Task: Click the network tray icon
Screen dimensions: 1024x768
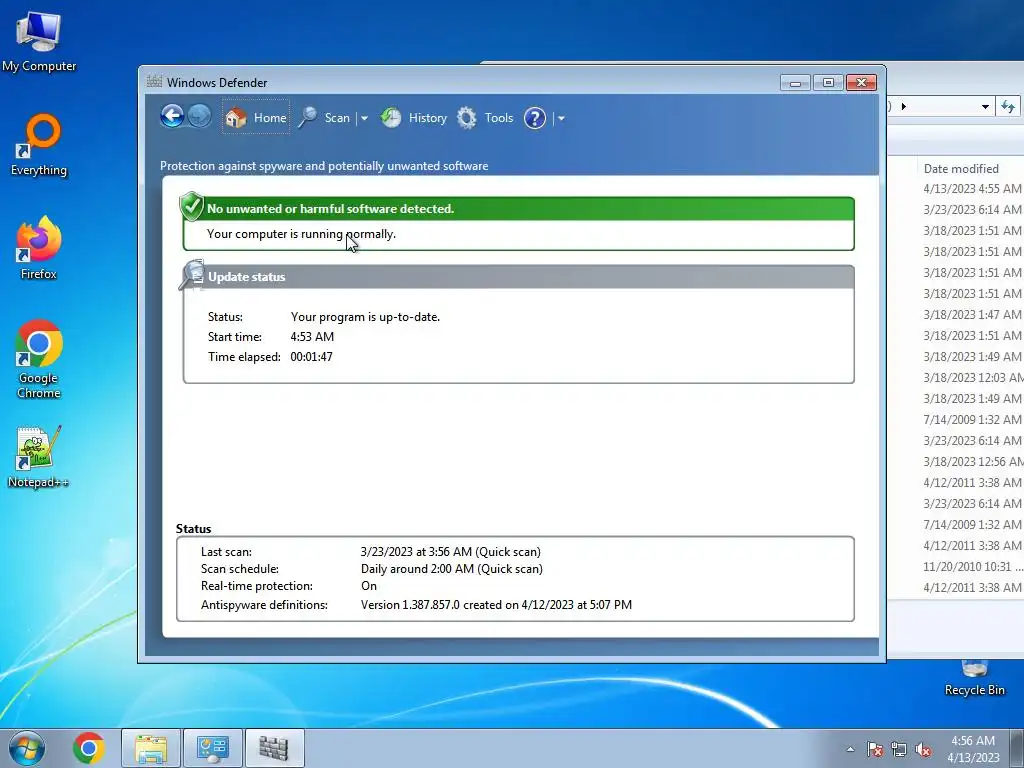Action: [899, 749]
